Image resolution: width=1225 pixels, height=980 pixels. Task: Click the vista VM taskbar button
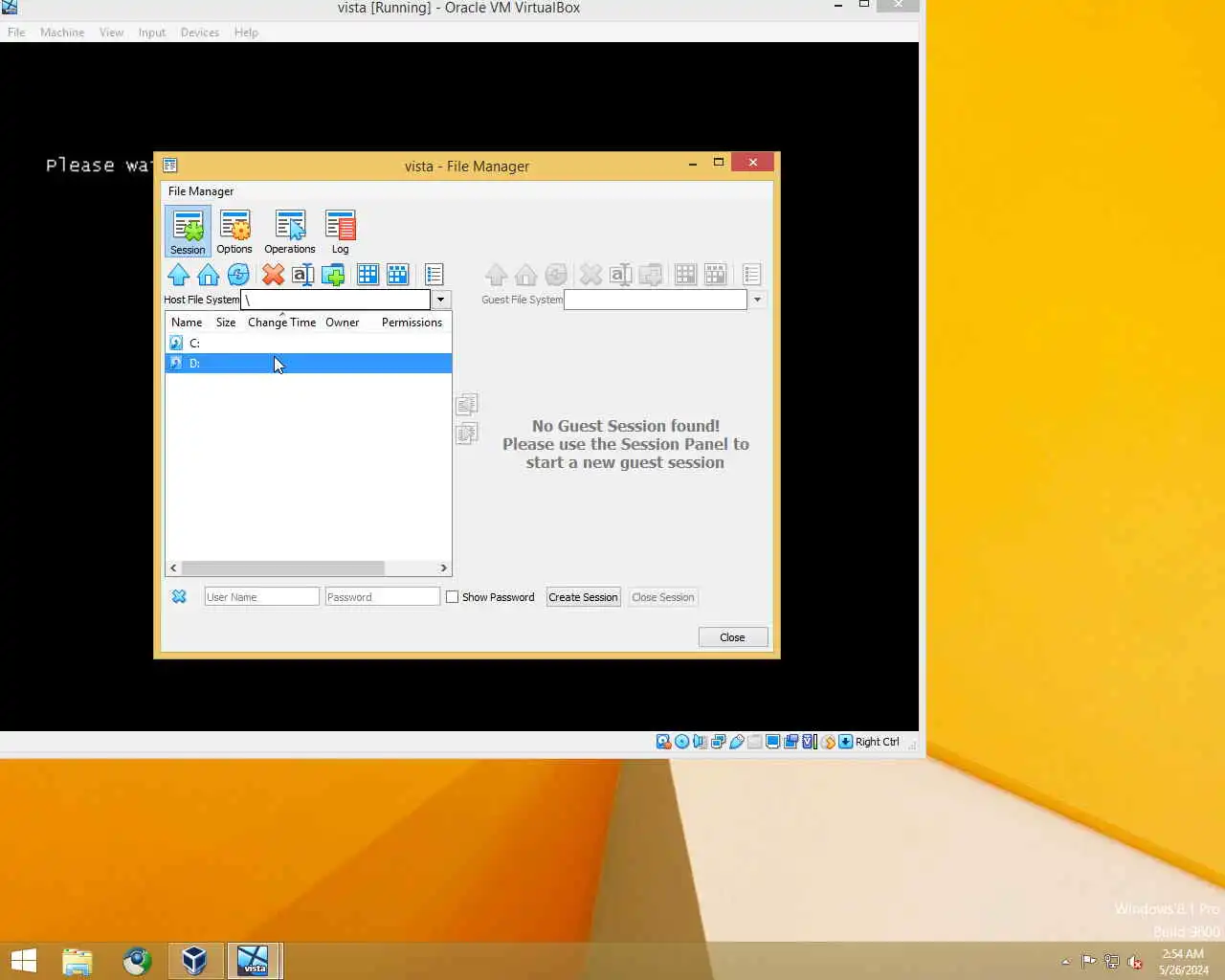(254, 961)
